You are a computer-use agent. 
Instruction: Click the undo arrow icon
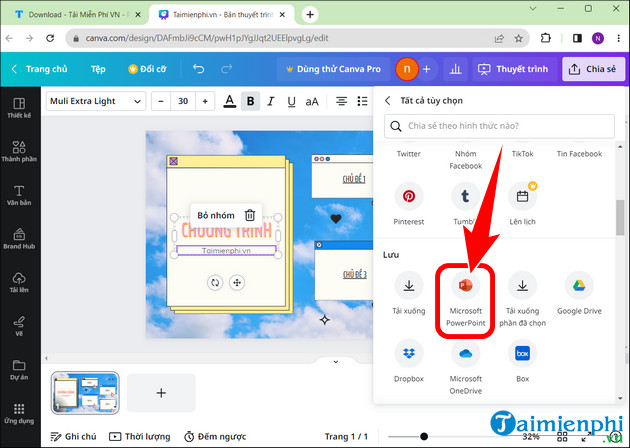[198, 69]
